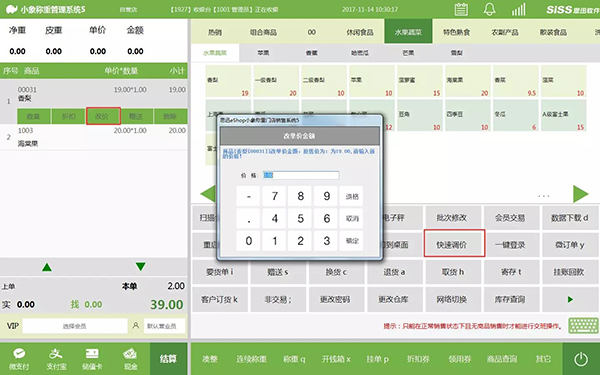Show more functions with the small green arrow
Viewport: 600px width, 375px height.
click(570, 299)
